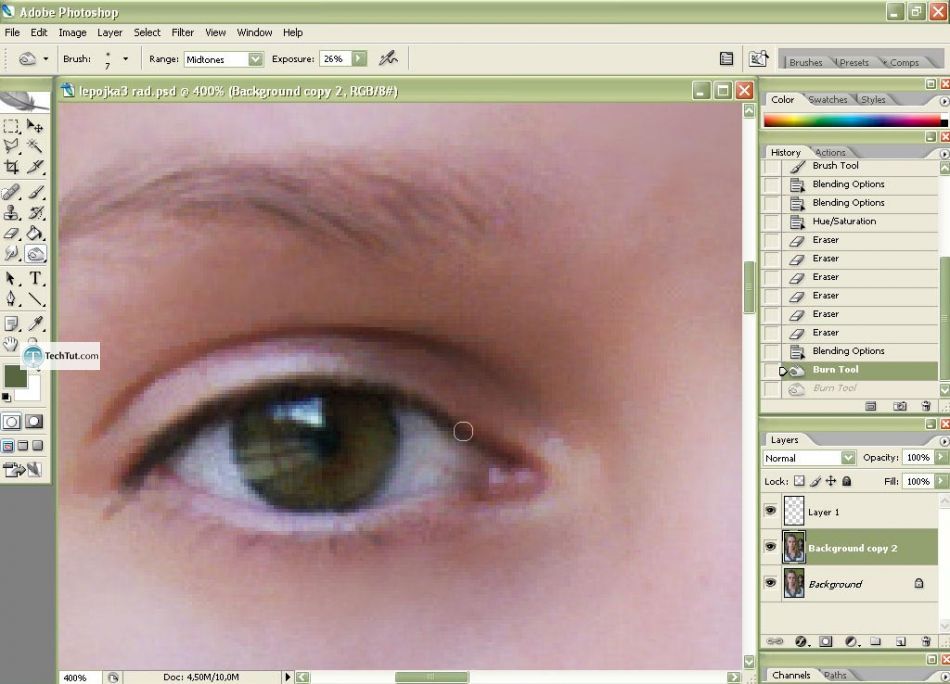Select the Smudge tool
The image size is (950, 684).
tap(12, 253)
